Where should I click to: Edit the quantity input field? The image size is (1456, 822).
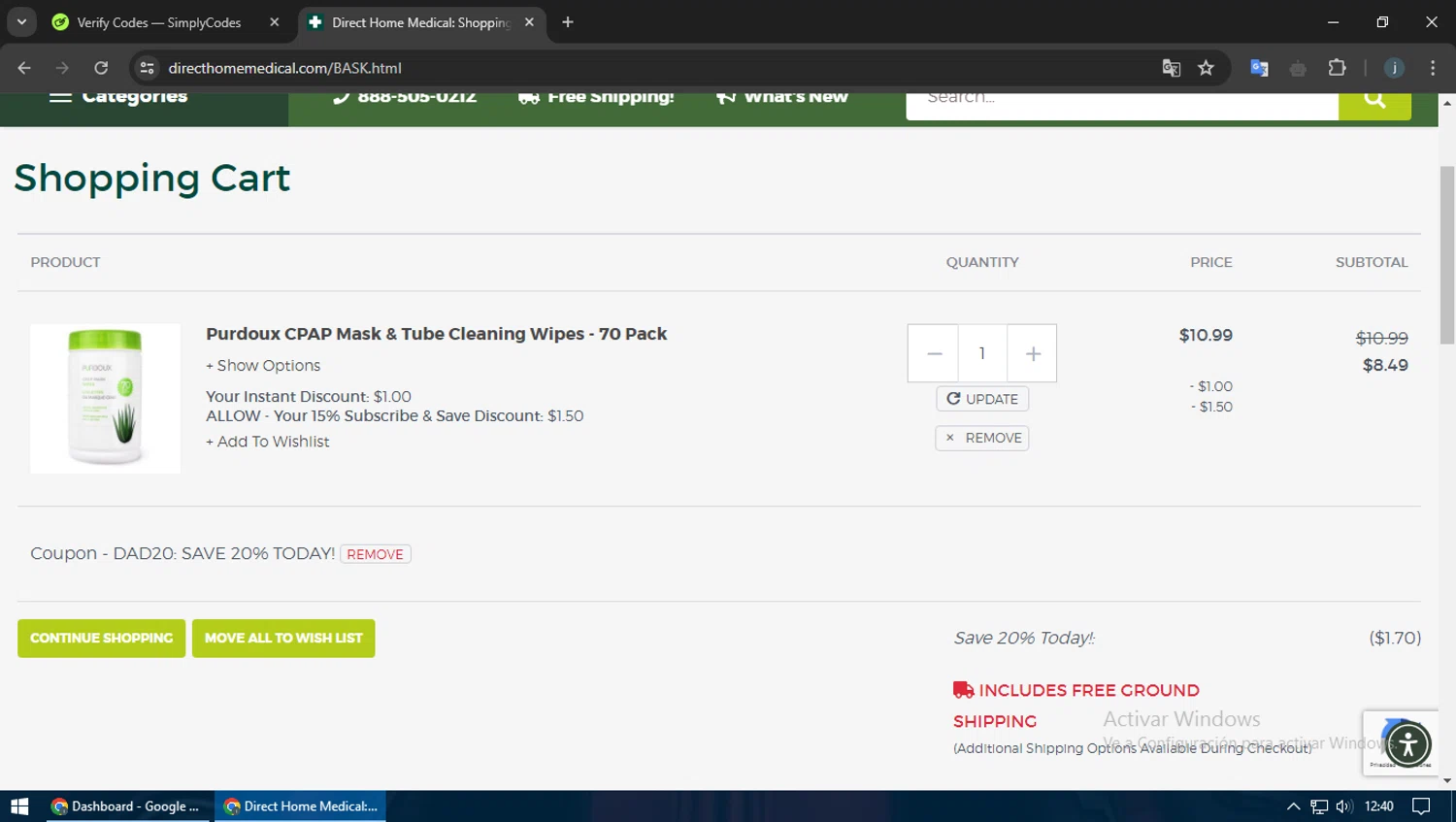tap(982, 353)
